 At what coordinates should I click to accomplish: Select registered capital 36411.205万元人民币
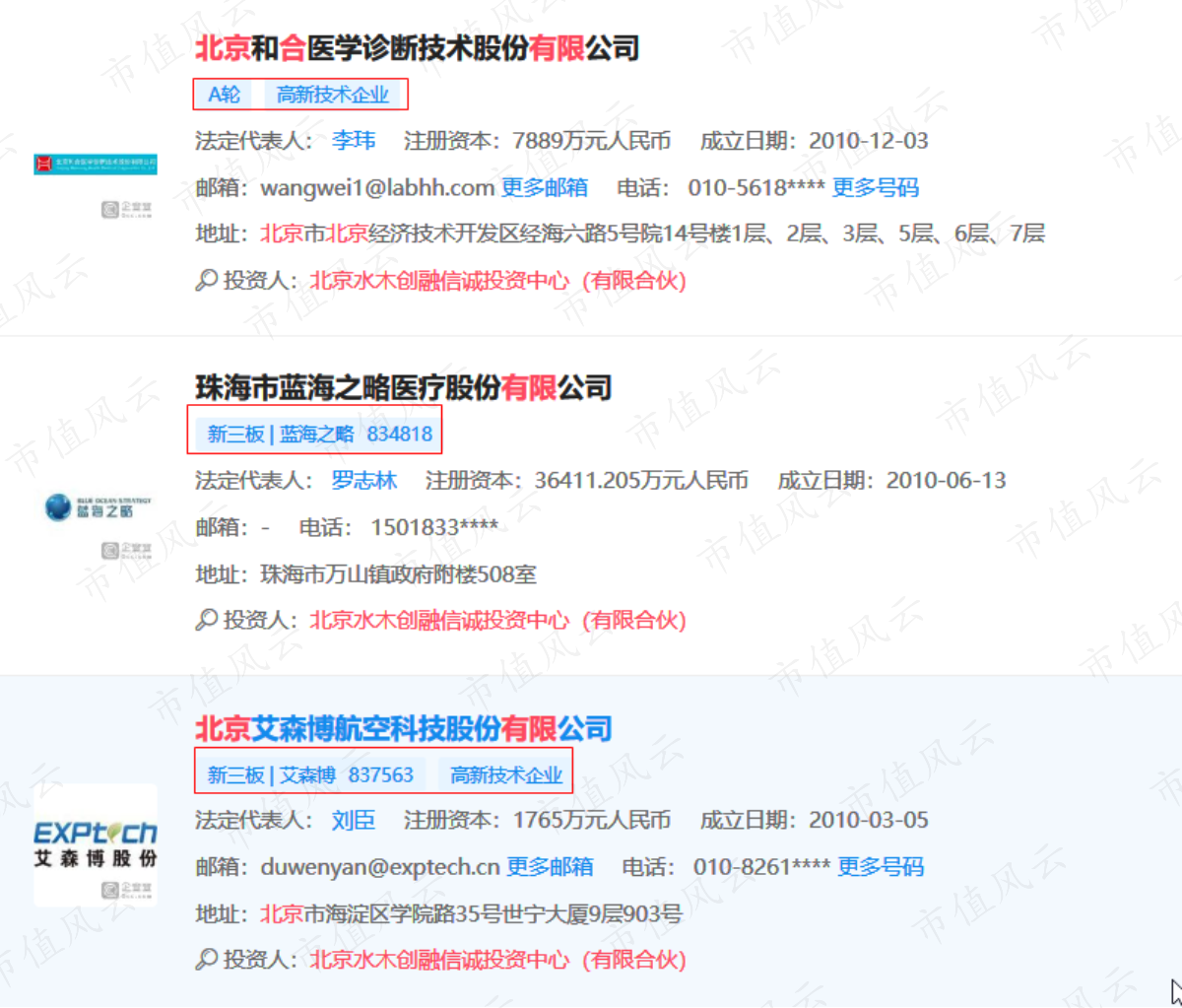coord(641,481)
